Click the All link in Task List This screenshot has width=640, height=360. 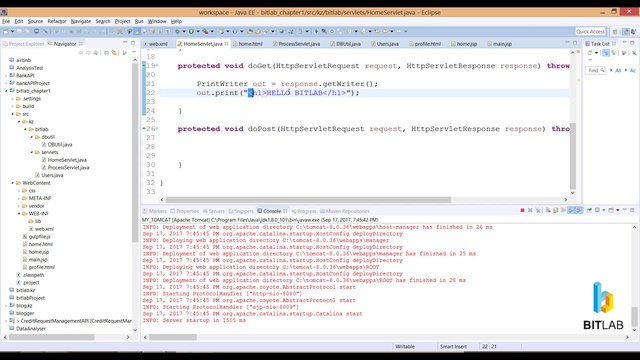618,71
